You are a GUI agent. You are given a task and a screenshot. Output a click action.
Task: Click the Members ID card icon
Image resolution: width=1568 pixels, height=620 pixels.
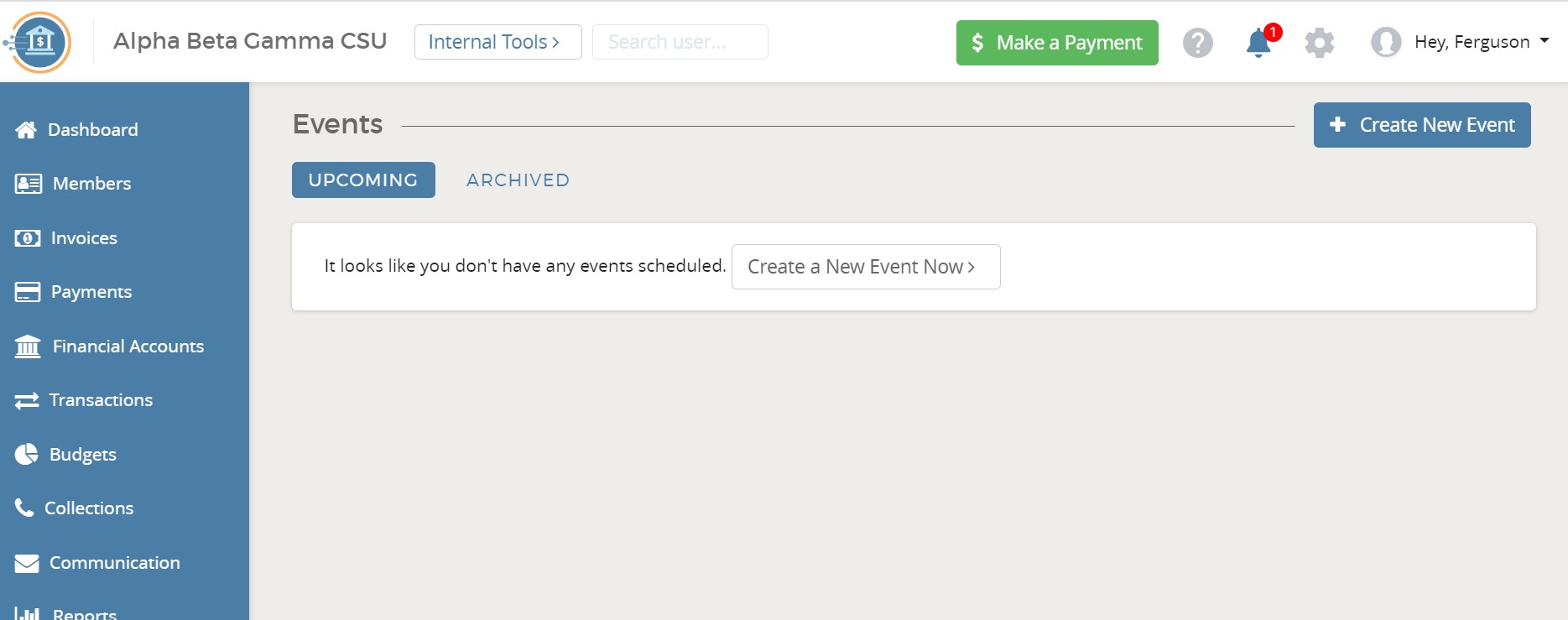[x=28, y=183]
